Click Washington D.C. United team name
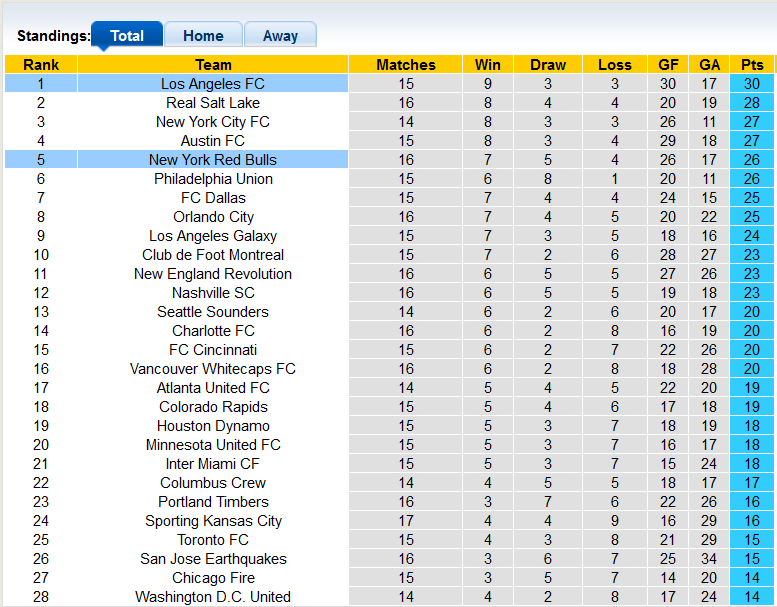Image resolution: width=777 pixels, height=607 pixels. pyautogui.click(x=213, y=597)
